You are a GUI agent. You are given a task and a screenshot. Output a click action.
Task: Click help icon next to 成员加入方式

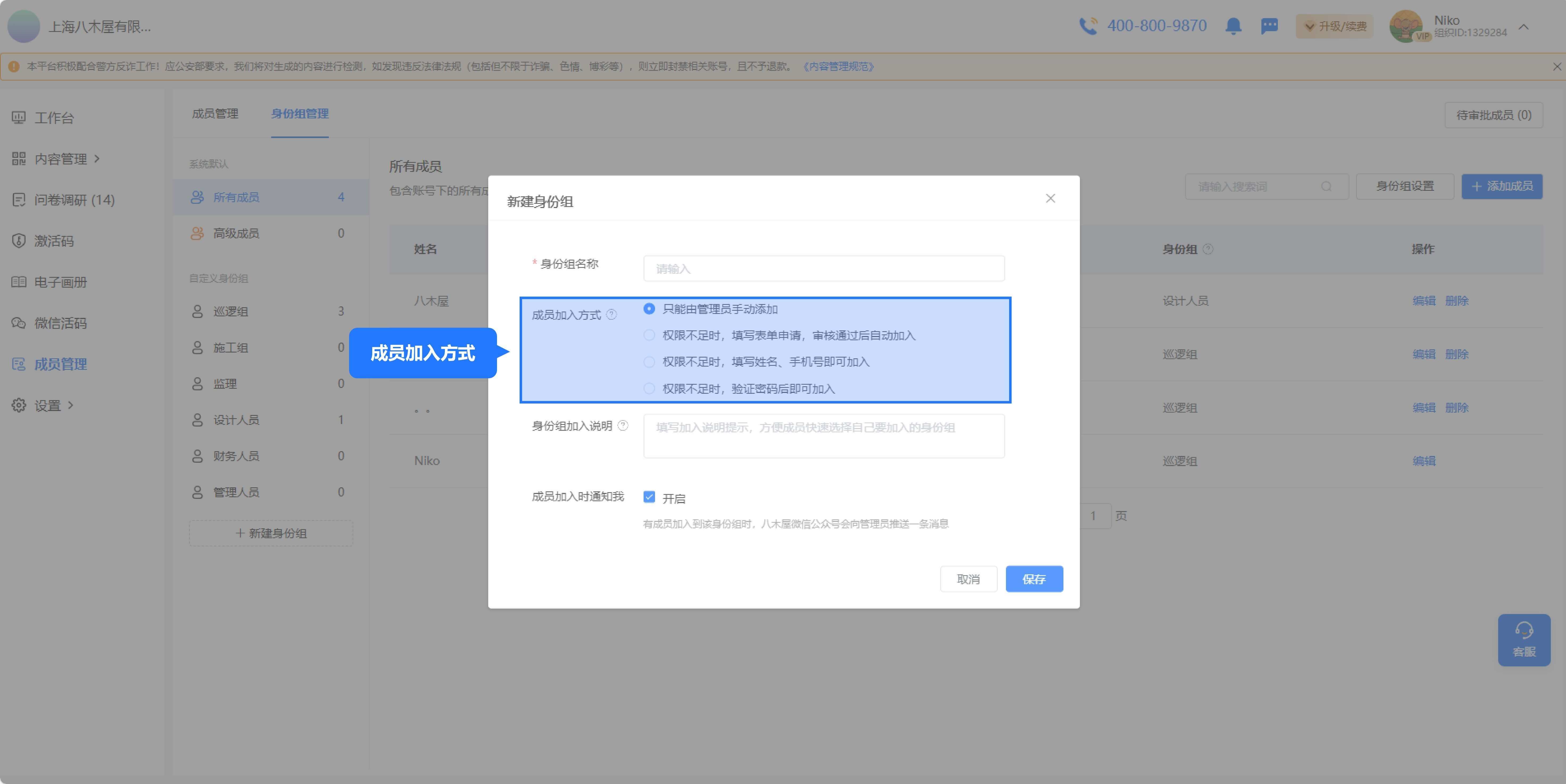point(612,314)
